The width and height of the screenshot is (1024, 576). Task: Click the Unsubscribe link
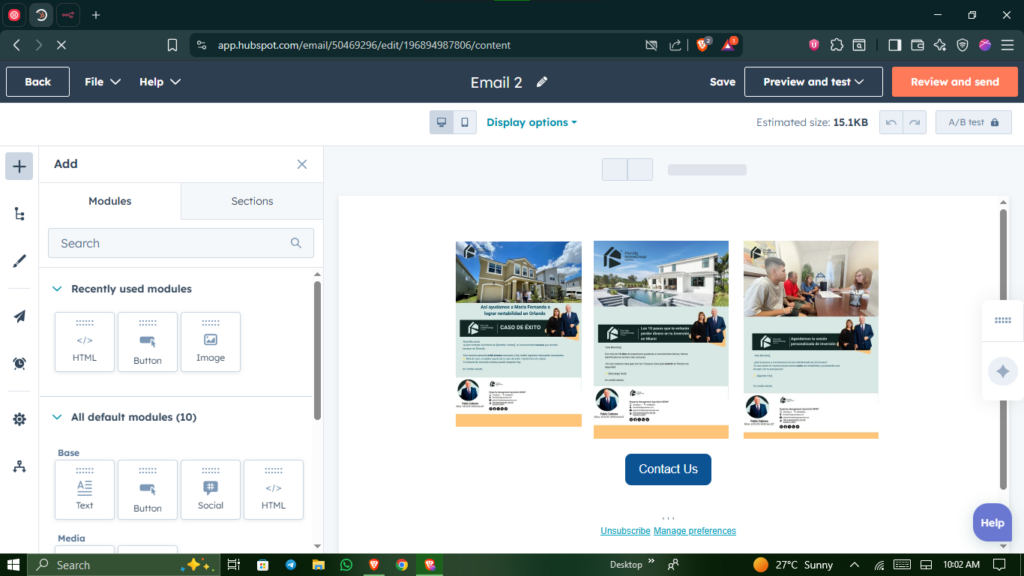coord(625,531)
